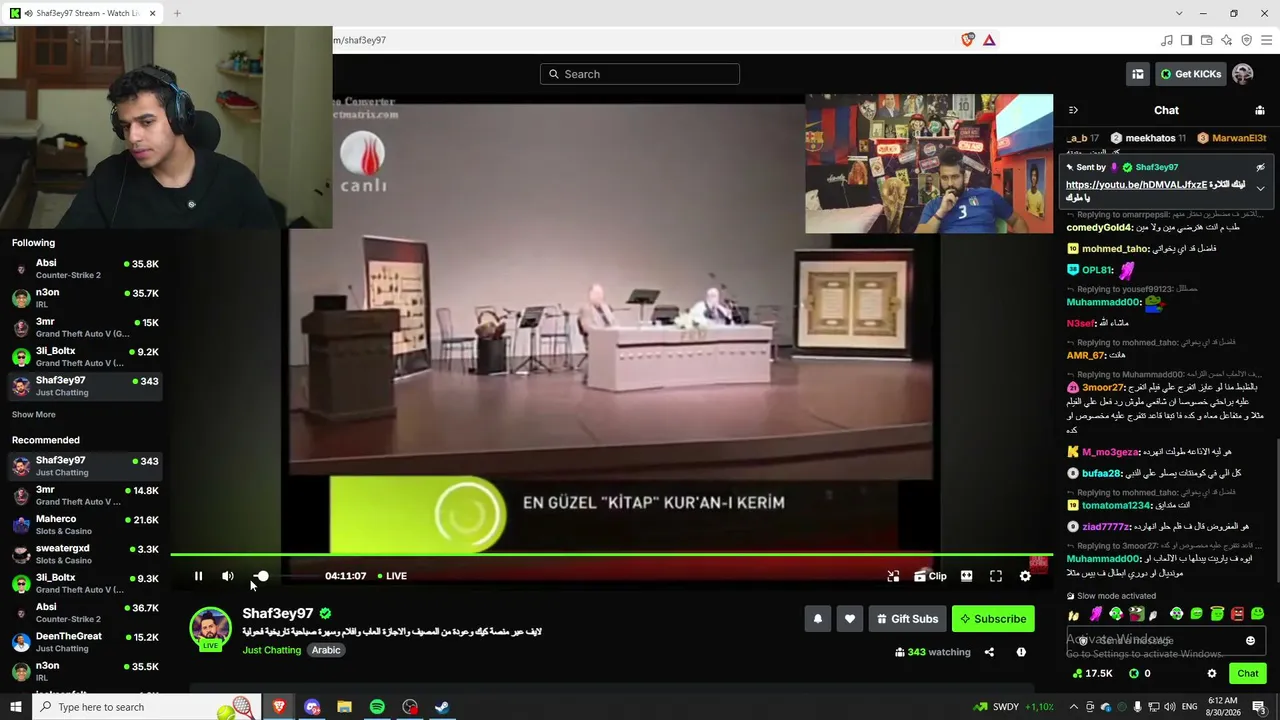Select the Arabic language tag
This screenshot has height=720, width=1280.
[x=326, y=650]
